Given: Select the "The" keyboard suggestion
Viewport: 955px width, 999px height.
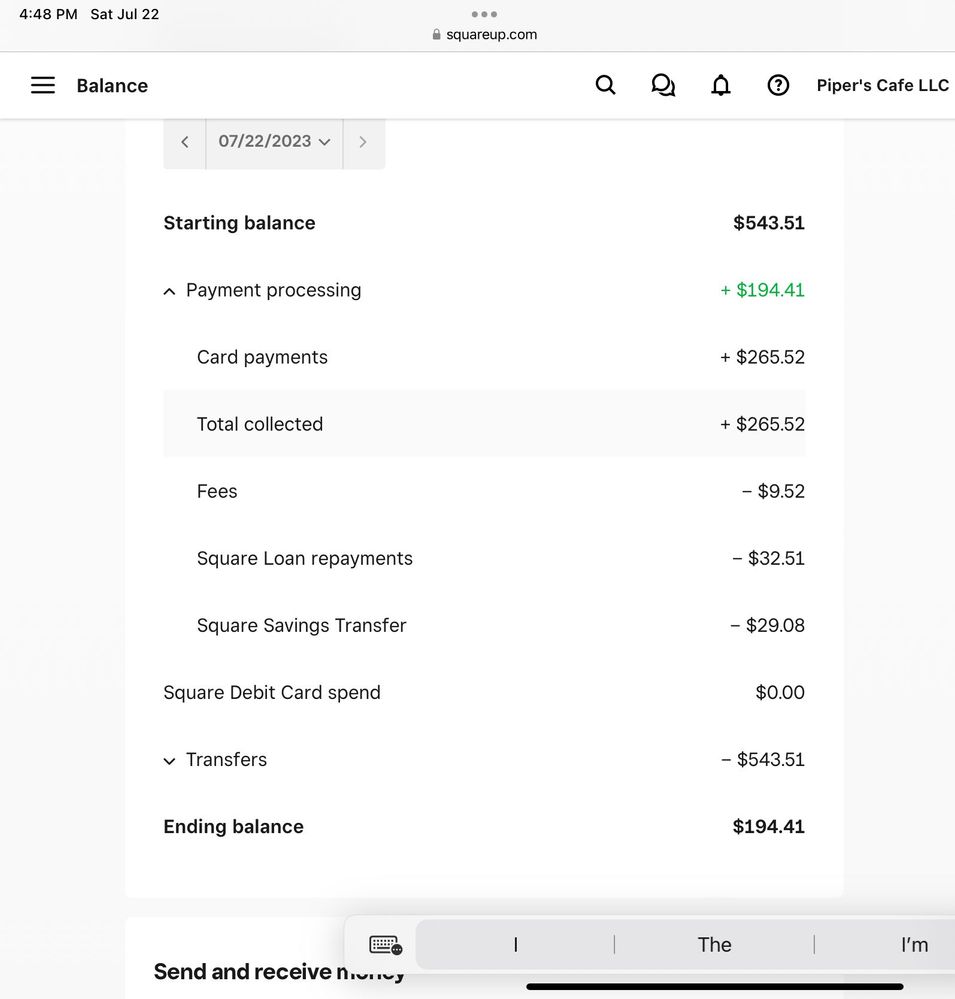Looking at the screenshot, I should (x=714, y=945).
